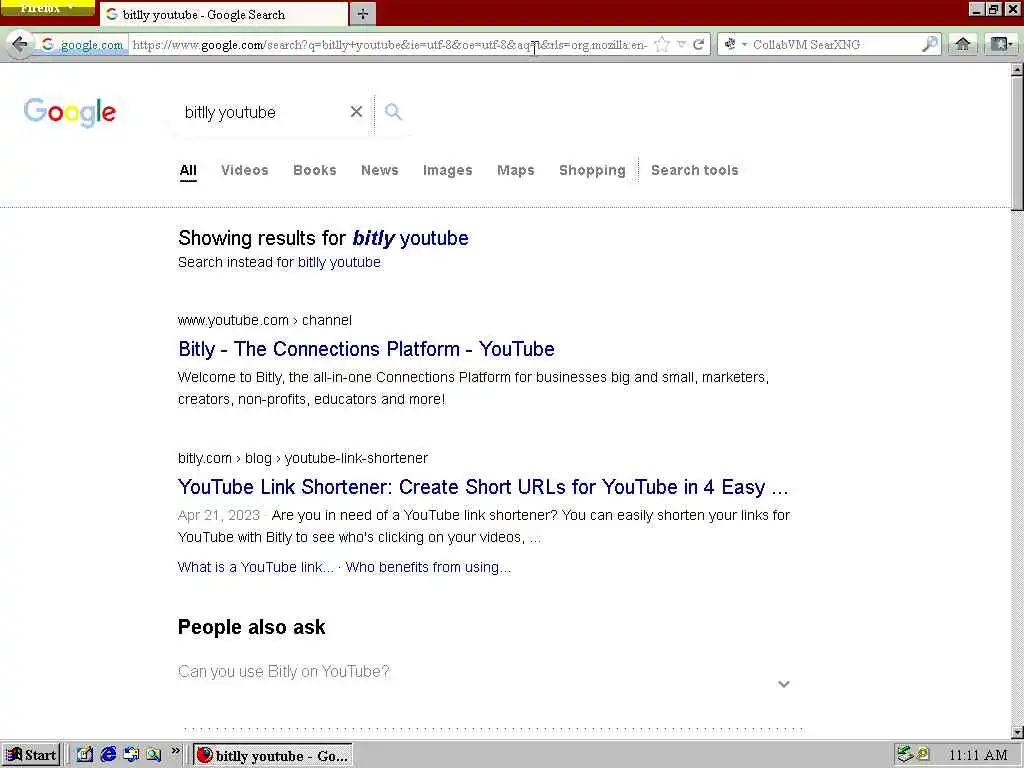Clear the Google search box with X
Image resolution: width=1024 pixels, height=768 pixels.
(356, 112)
